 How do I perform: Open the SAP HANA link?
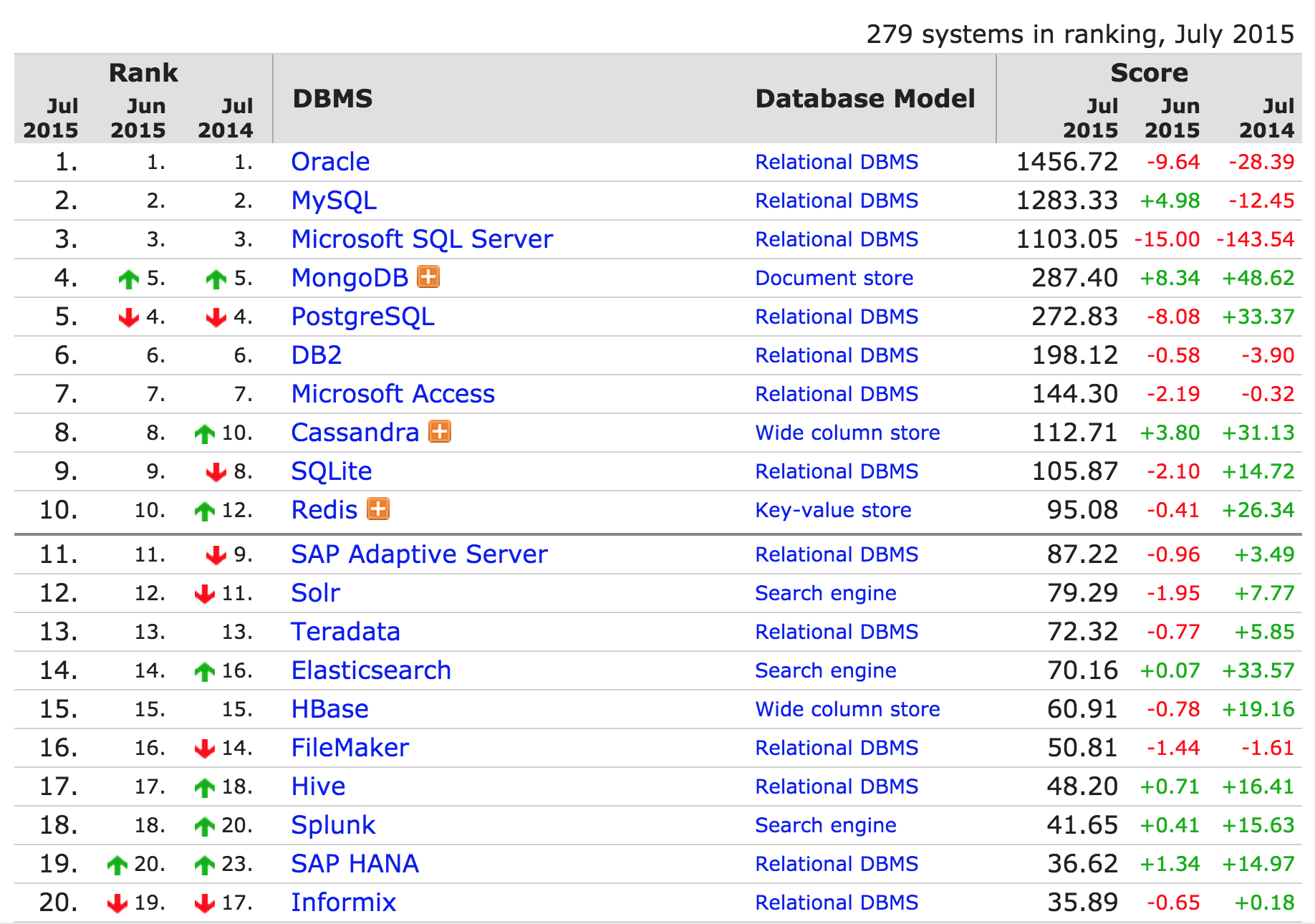point(355,864)
